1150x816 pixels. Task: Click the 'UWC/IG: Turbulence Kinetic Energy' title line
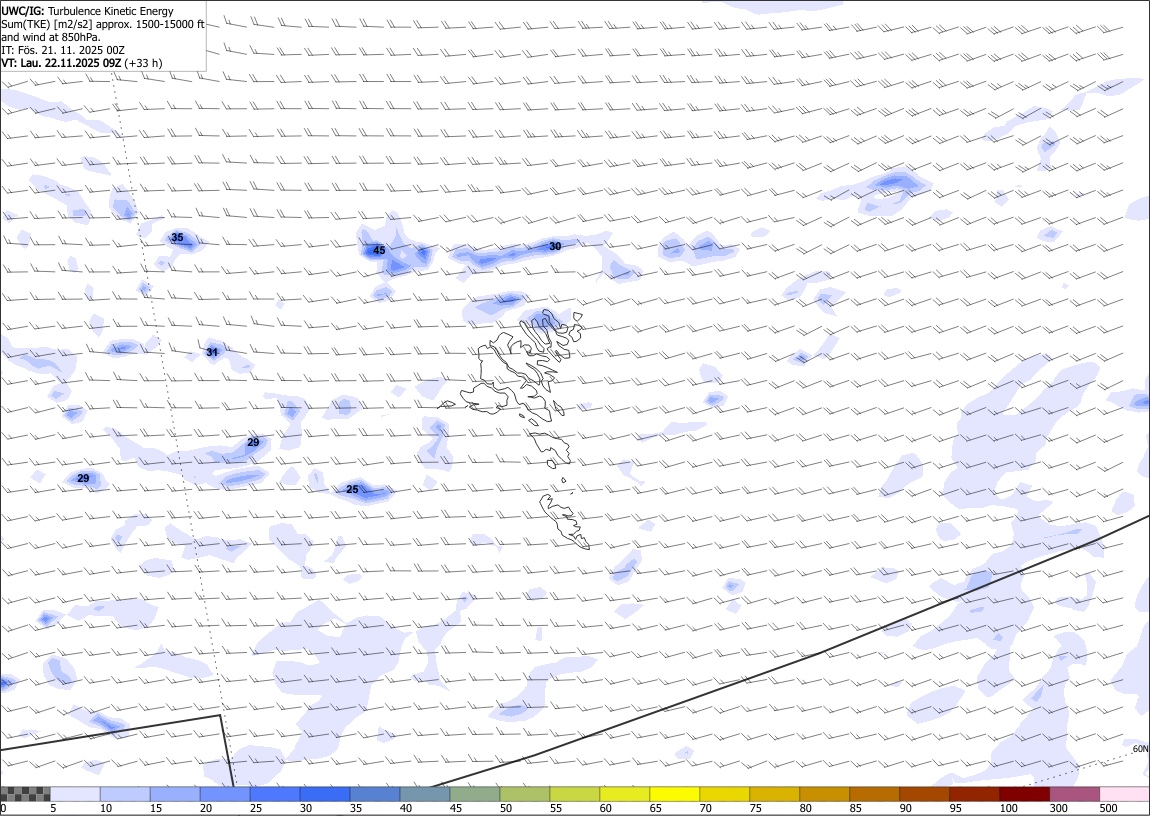point(87,11)
